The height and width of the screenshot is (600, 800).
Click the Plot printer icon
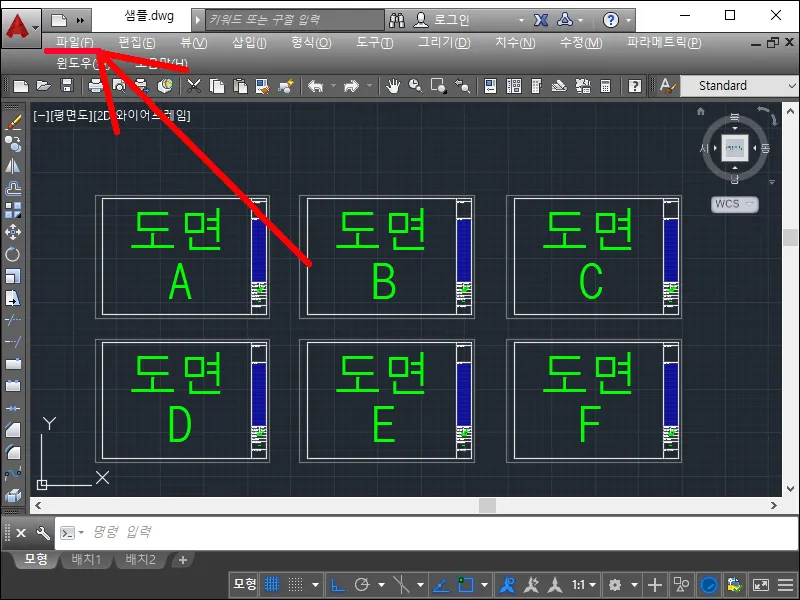(x=95, y=86)
